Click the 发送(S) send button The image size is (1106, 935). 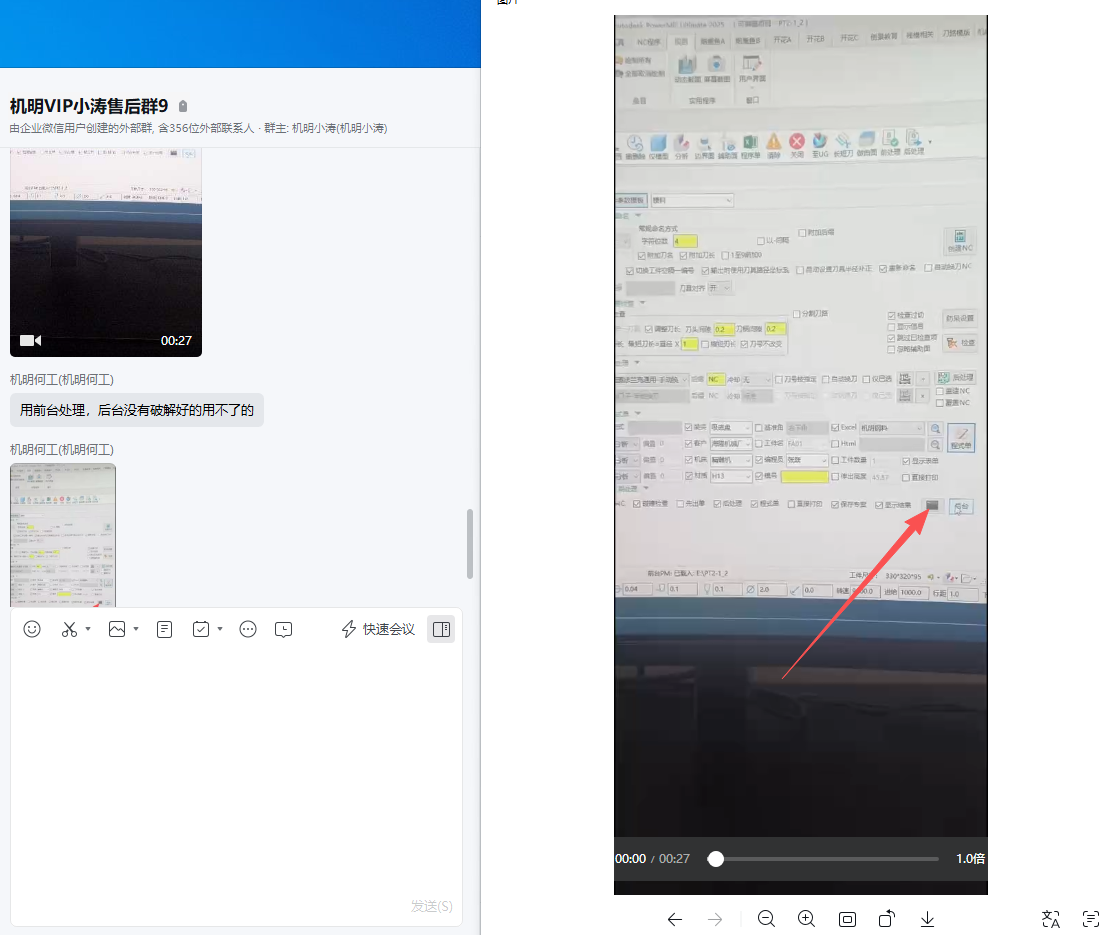432,906
